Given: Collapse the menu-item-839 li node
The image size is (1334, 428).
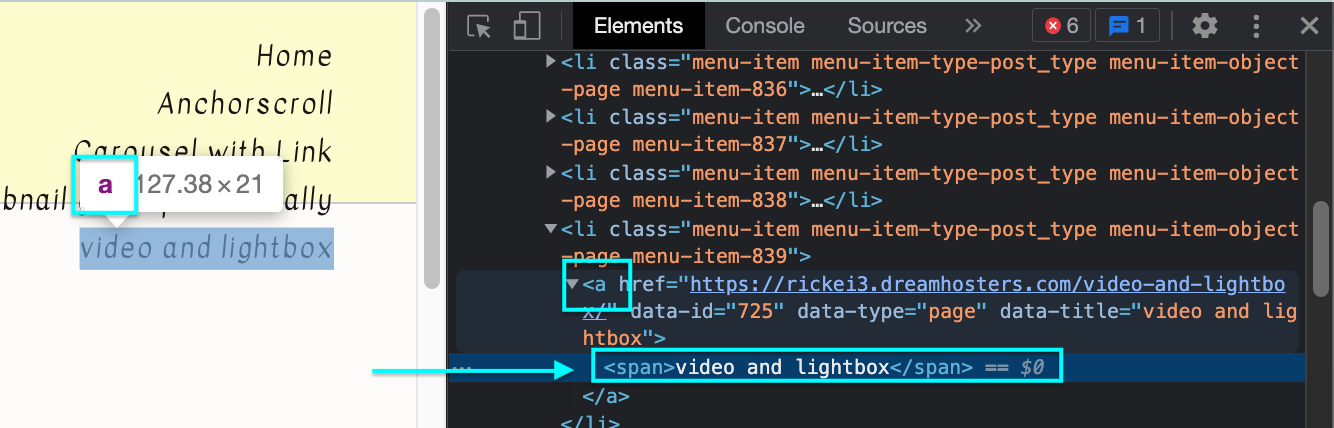Looking at the screenshot, I should click(551, 229).
